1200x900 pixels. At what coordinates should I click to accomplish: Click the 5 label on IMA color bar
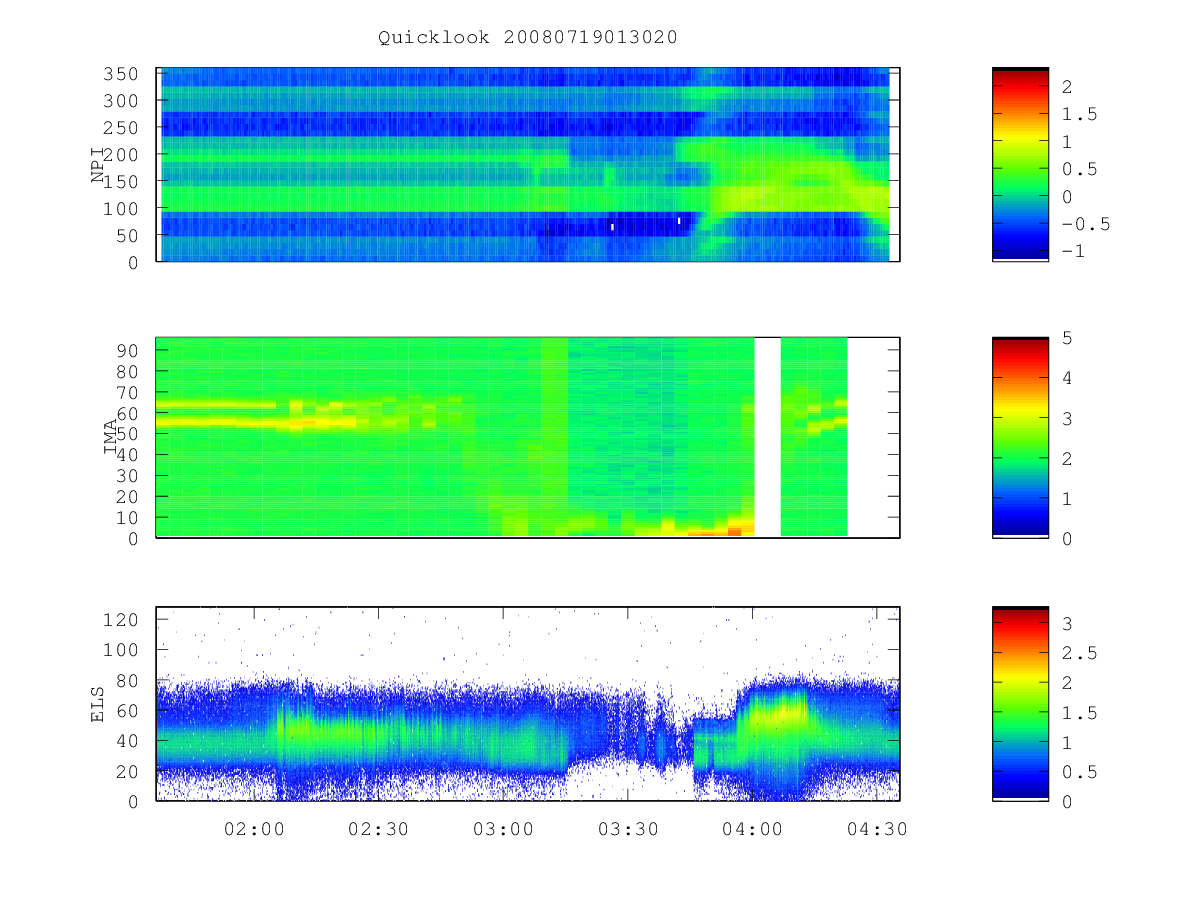(x=1067, y=338)
